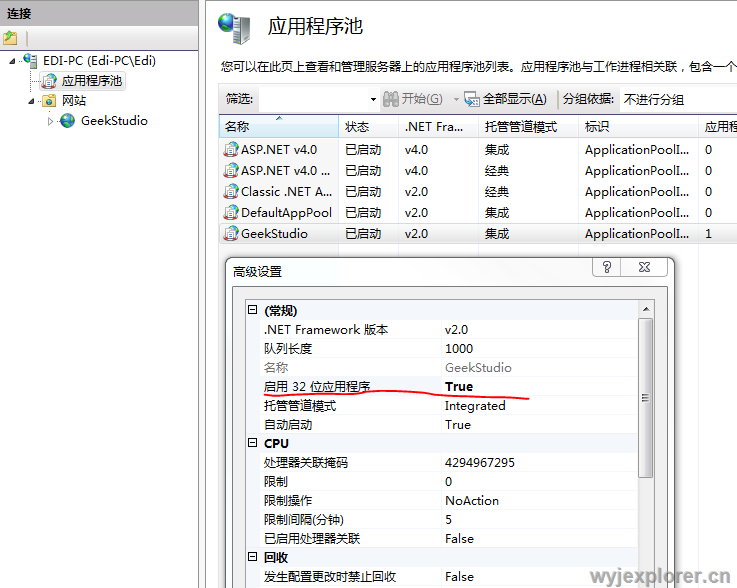Click the 全部显示(A) button

[506, 99]
